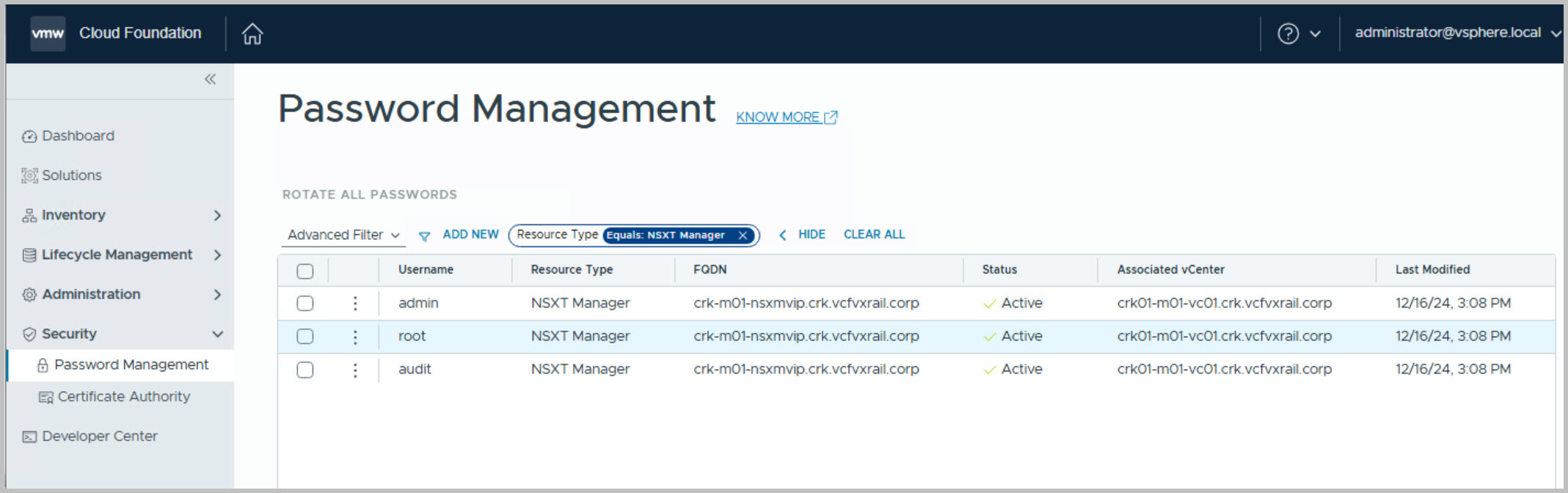The image size is (1568, 493).
Task: Sort by Last Modified column header
Action: (x=1432, y=270)
